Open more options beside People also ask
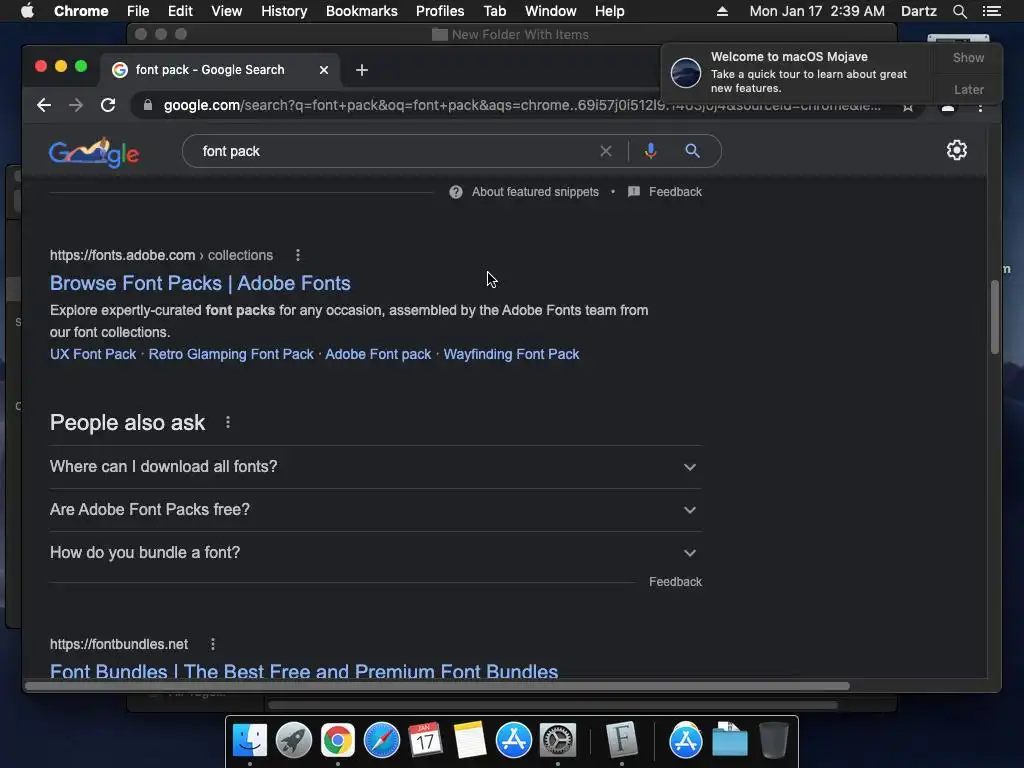The height and width of the screenshot is (768, 1024). click(x=228, y=423)
